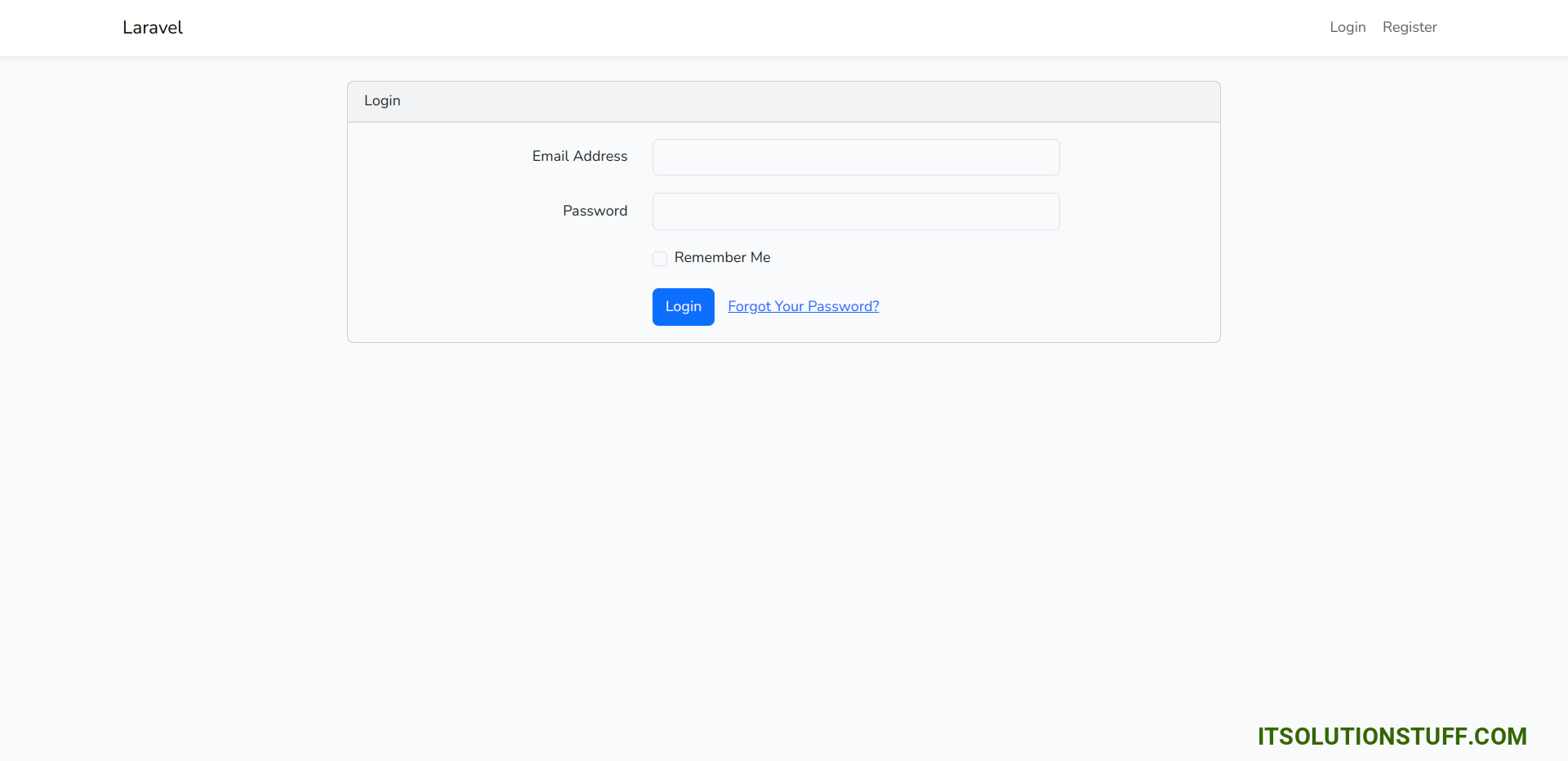Enable the Remember Me checkbox
This screenshot has height=761, width=1568.
(660, 259)
